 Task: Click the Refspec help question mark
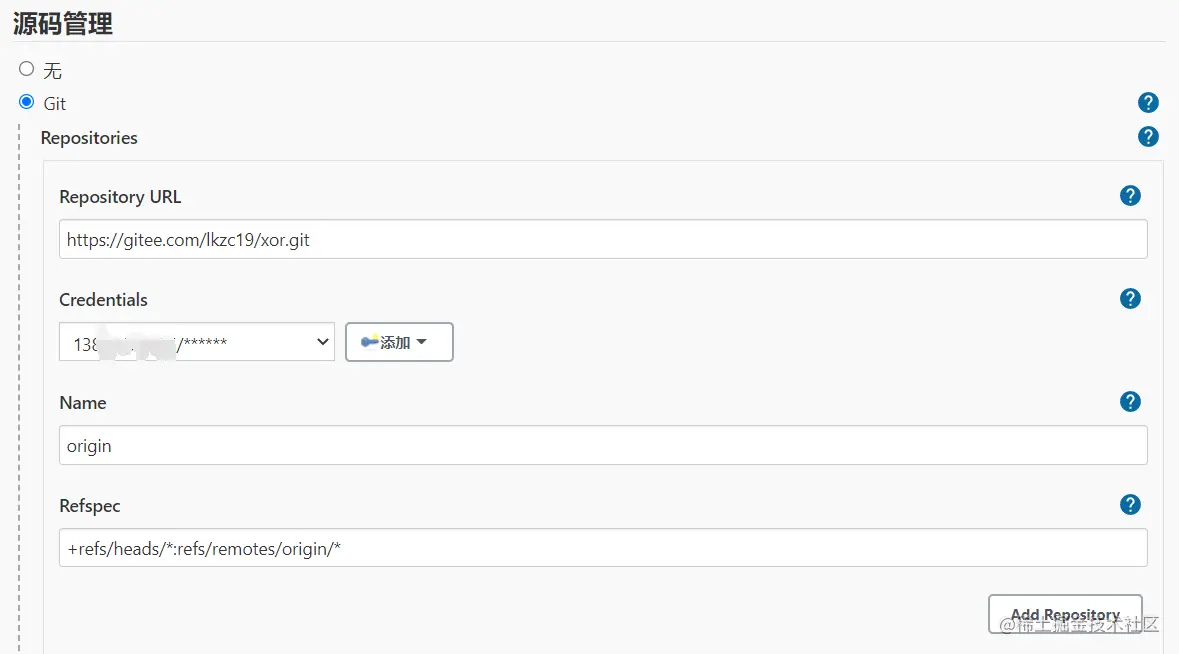(1130, 504)
